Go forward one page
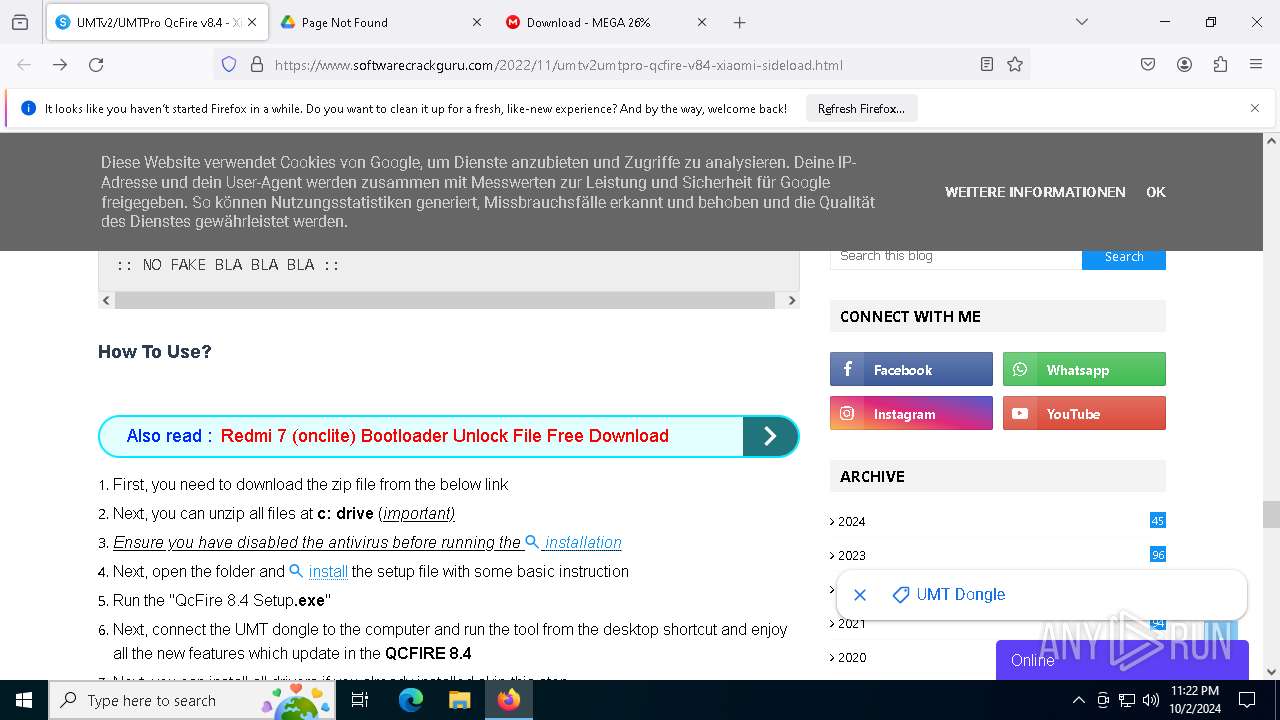 [x=60, y=64]
